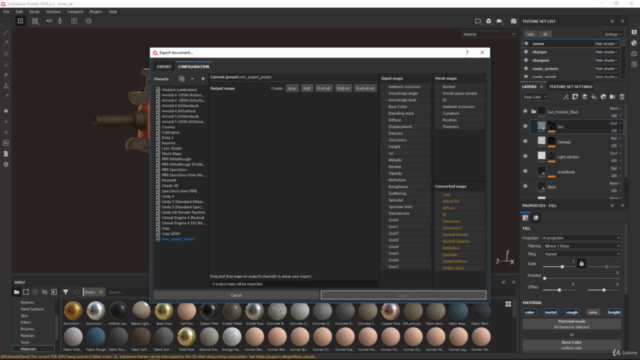Delete layer with the trash icon
The image size is (640, 360).
622,97
